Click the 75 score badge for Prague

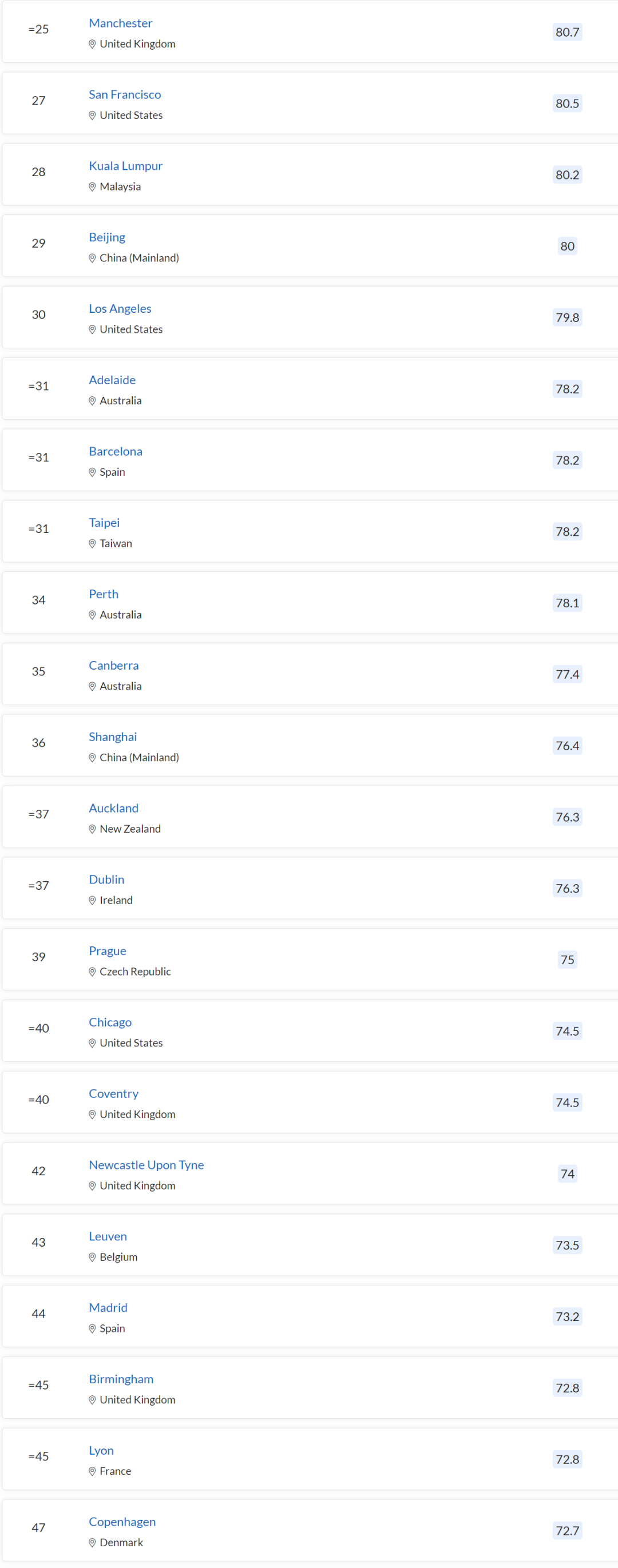coord(567,960)
